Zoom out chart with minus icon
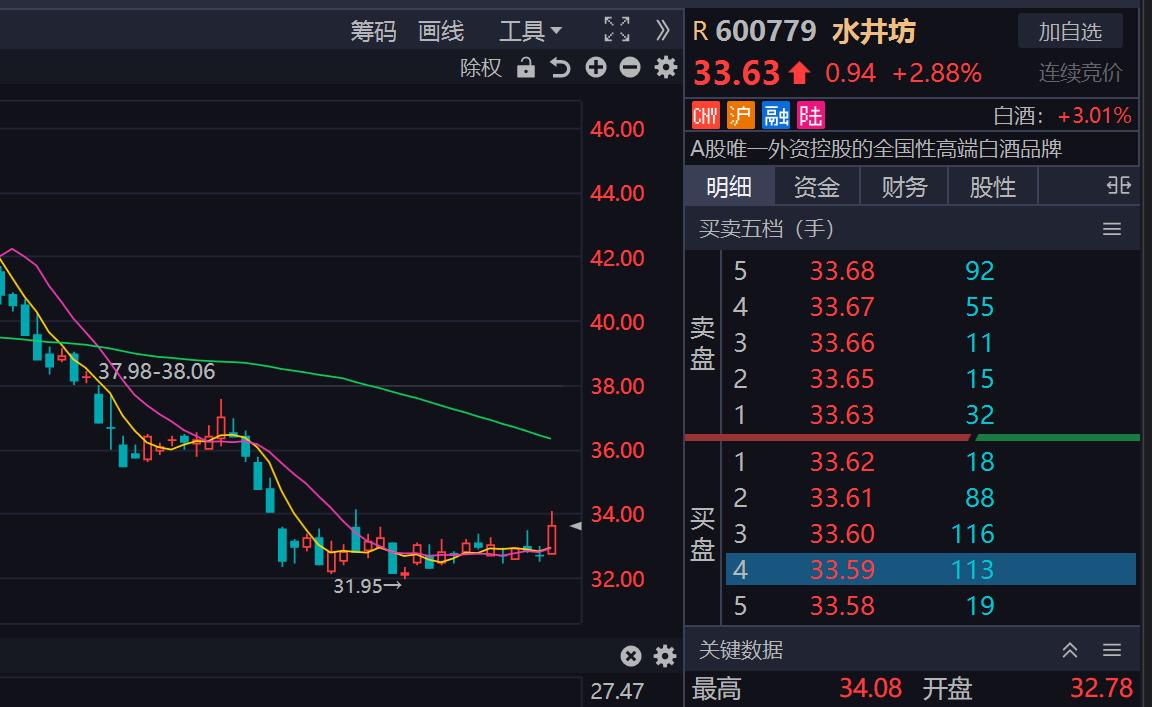Image resolution: width=1152 pixels, height=707 pixels. (630, 68)
